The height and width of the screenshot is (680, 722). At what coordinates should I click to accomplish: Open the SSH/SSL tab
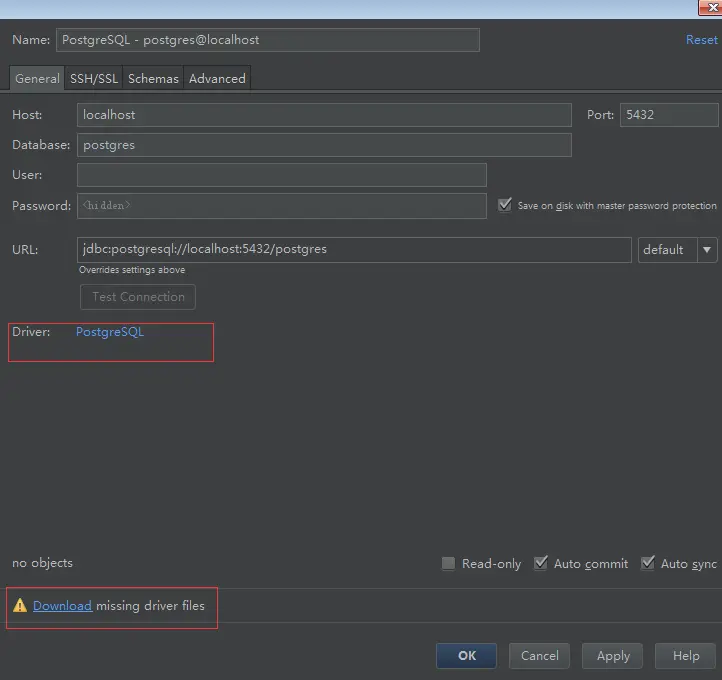pos(94,79)
